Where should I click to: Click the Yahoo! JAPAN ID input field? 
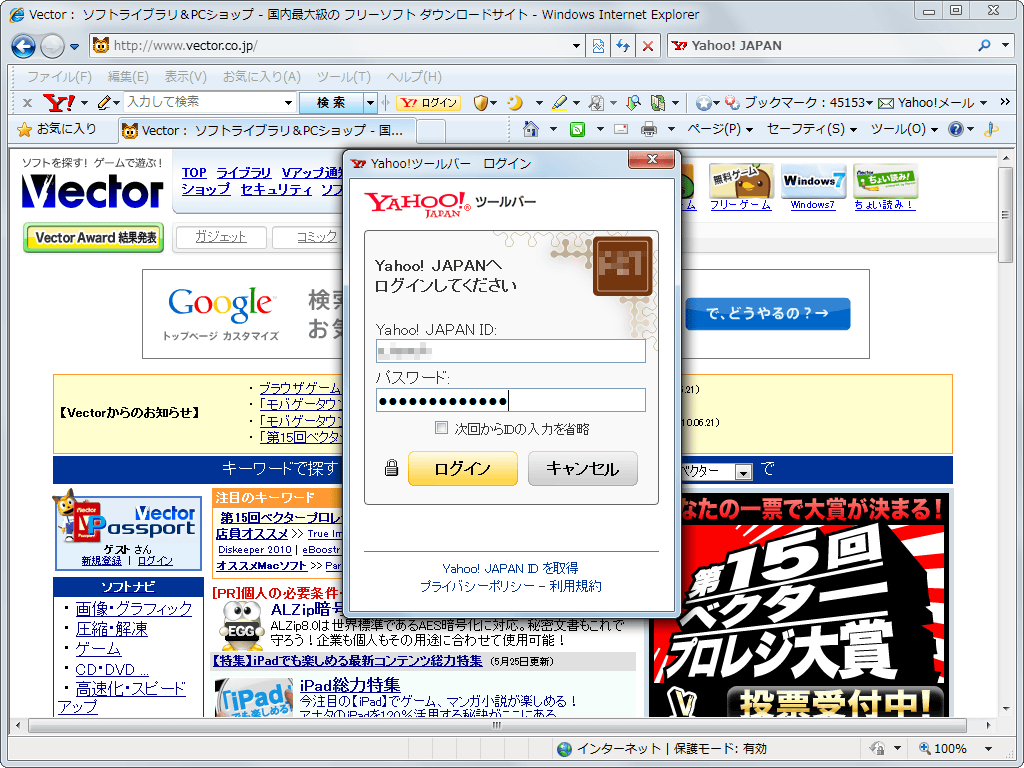click(511, 351)
